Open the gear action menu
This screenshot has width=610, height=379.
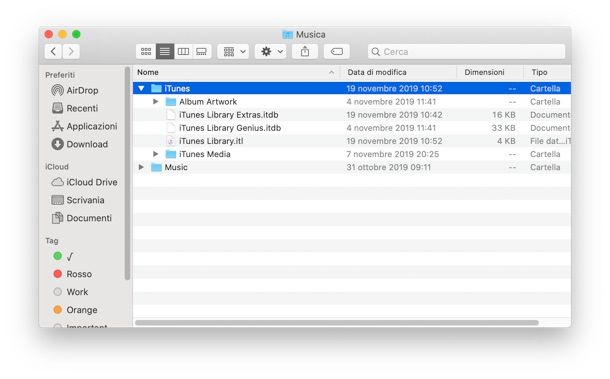[271, 51]
